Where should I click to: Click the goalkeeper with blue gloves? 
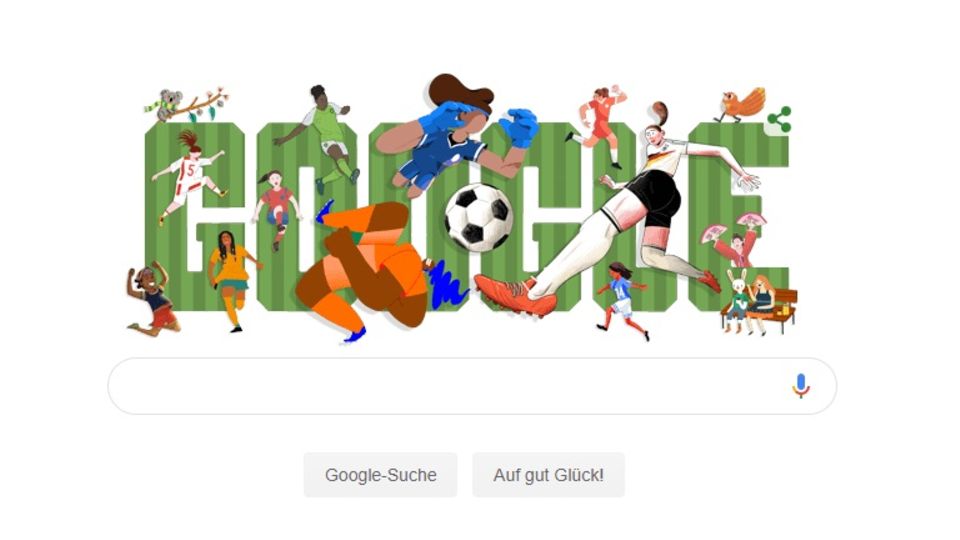point(456,135)
